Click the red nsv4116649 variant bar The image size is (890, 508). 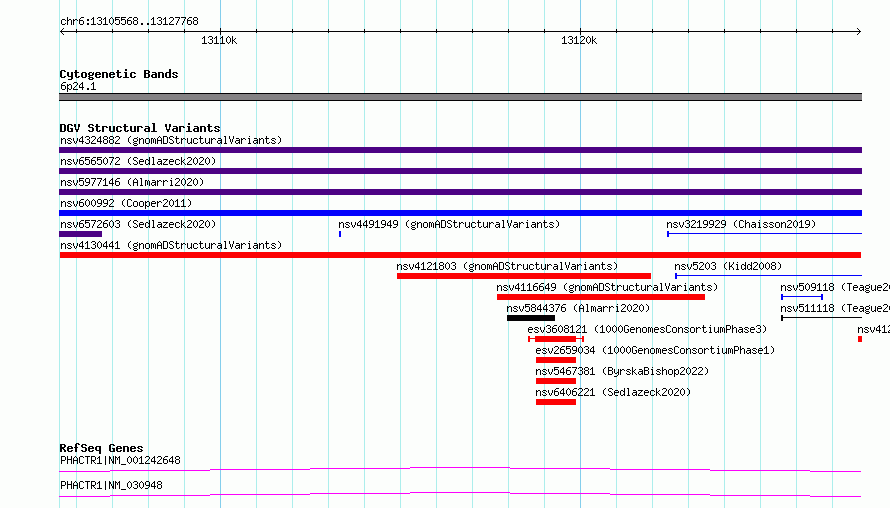click(x=601, y=297)
